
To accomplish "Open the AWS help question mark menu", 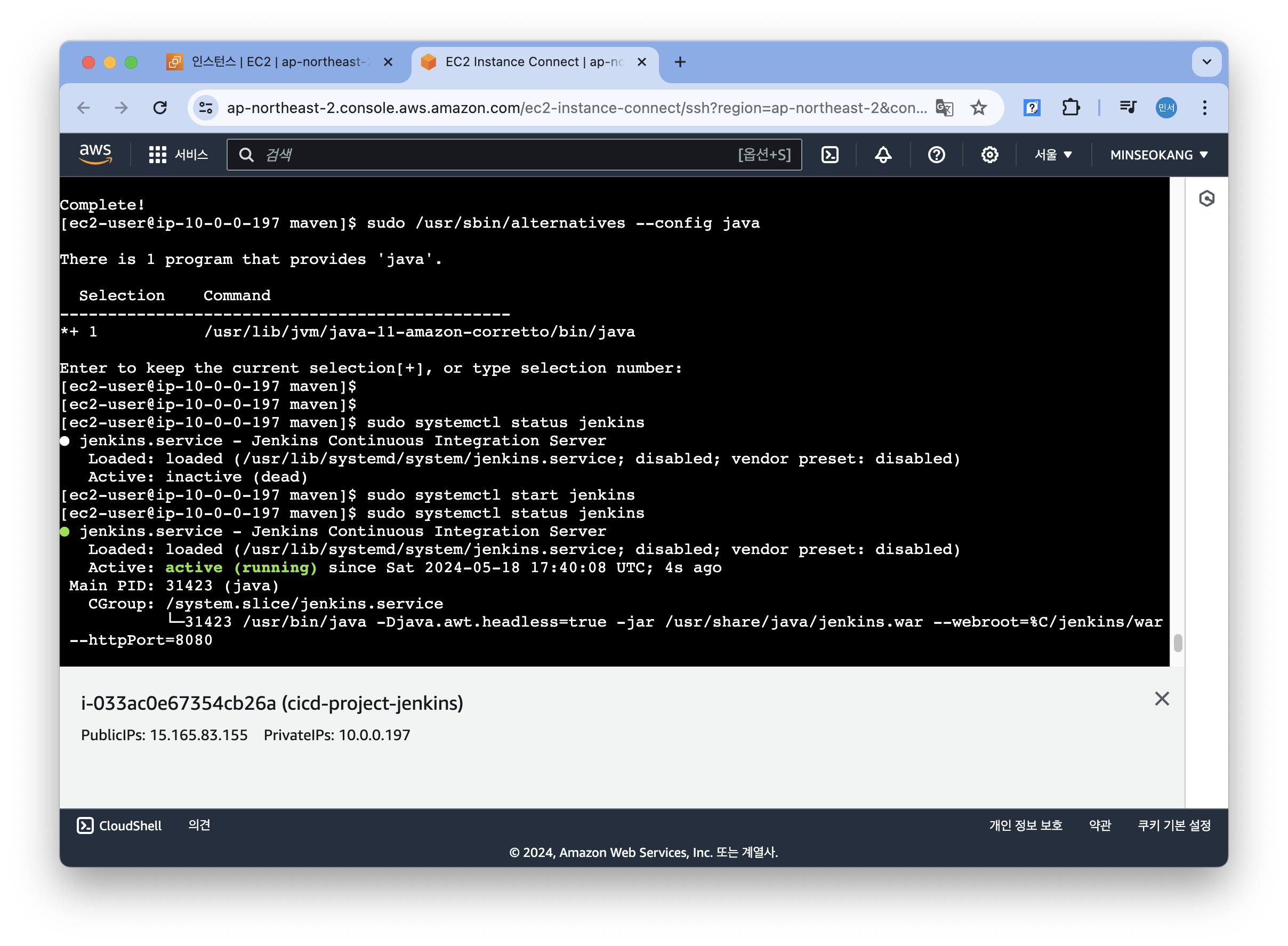I will pyautogui.click(x=936, y=155).
